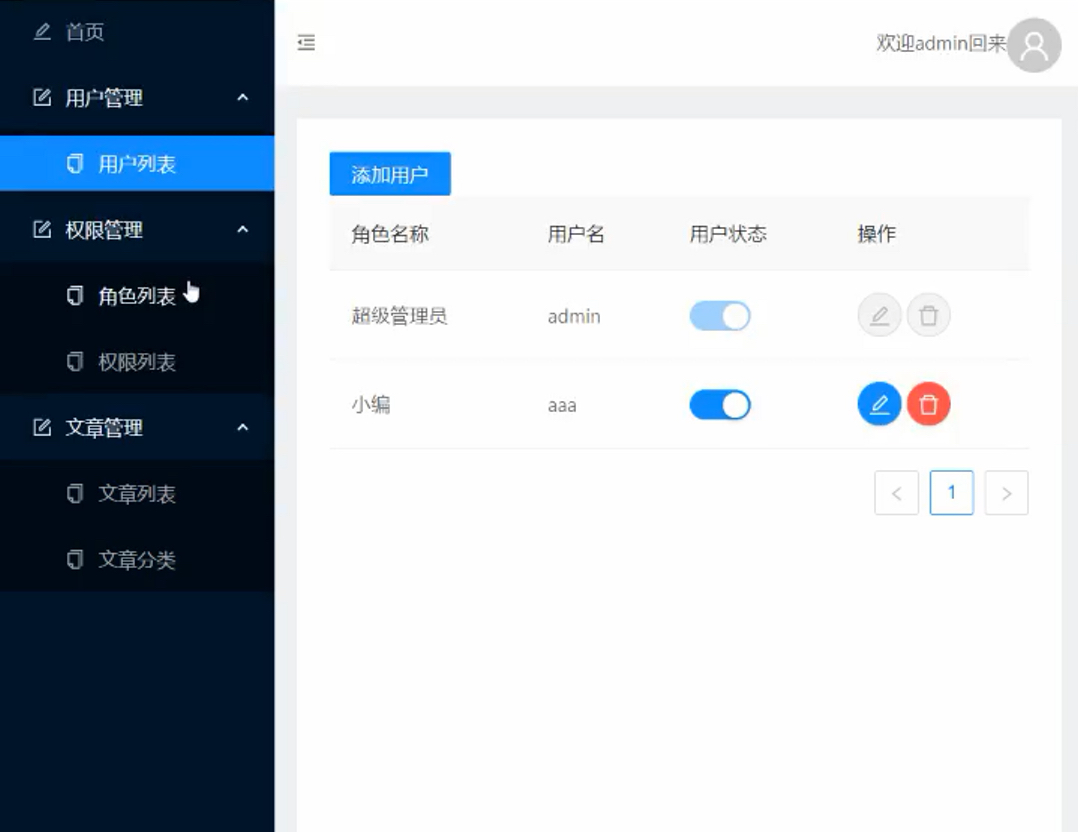
Task: Collapse the 文章管理 menu chevron
Action: [243, 428]
